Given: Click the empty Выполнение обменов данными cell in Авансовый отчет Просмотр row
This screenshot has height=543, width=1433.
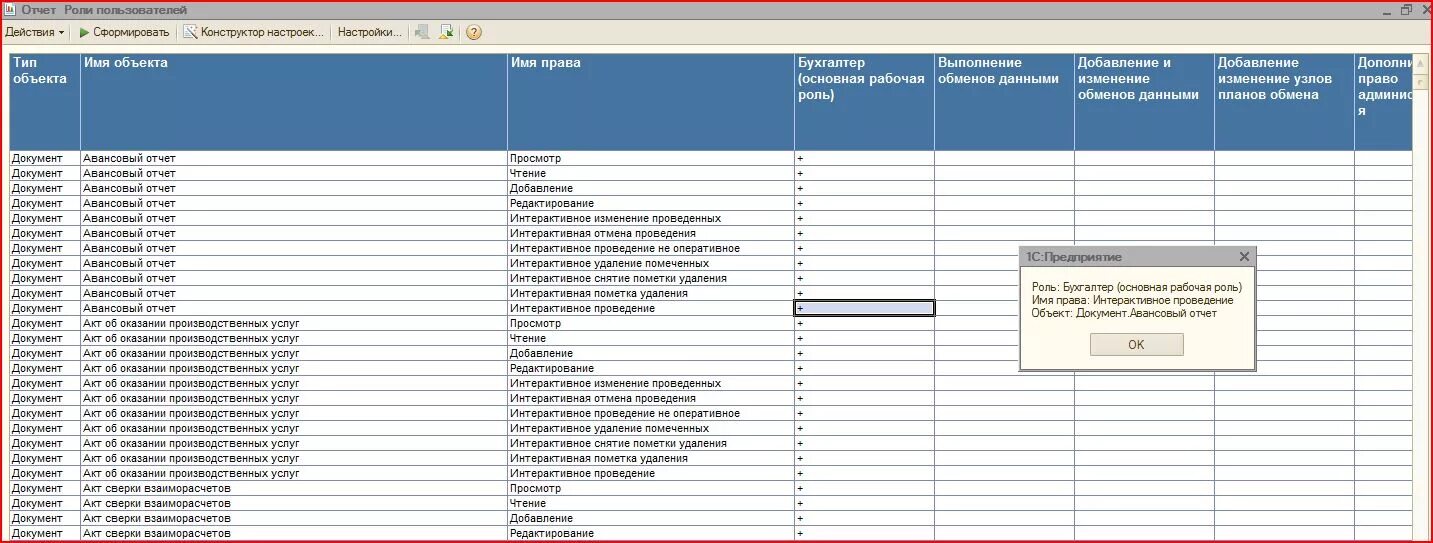Looking at the screenshot, I should coord(1005,158).
